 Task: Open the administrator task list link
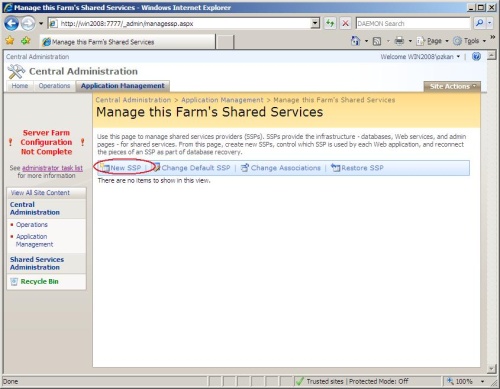click(x=52, y=168)
